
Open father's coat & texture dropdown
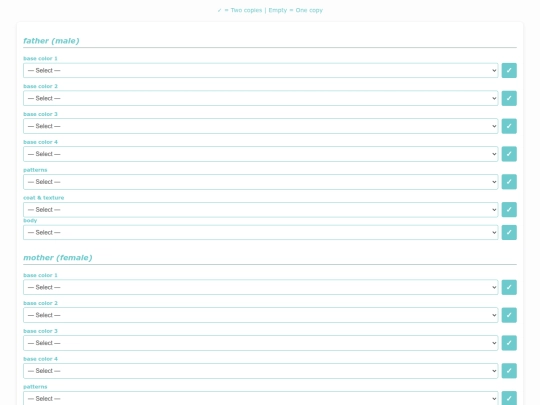tap(261, 210)
